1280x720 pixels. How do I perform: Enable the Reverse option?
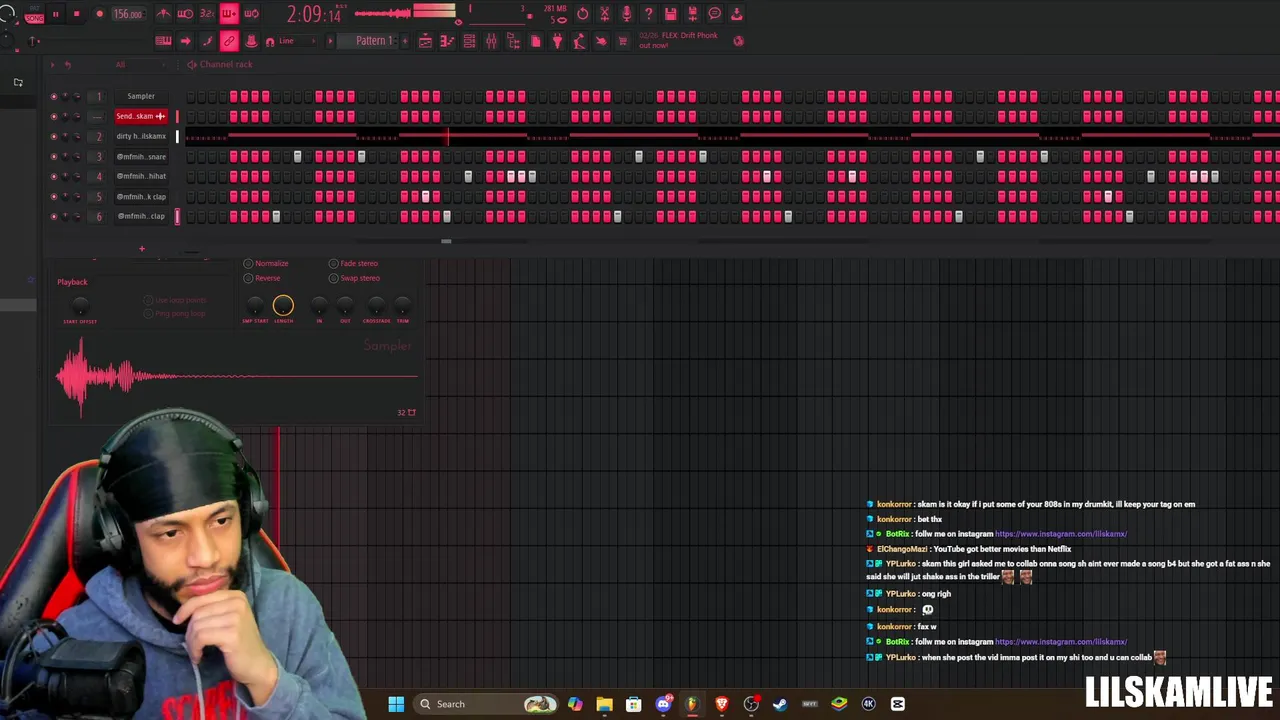(262, 278)
